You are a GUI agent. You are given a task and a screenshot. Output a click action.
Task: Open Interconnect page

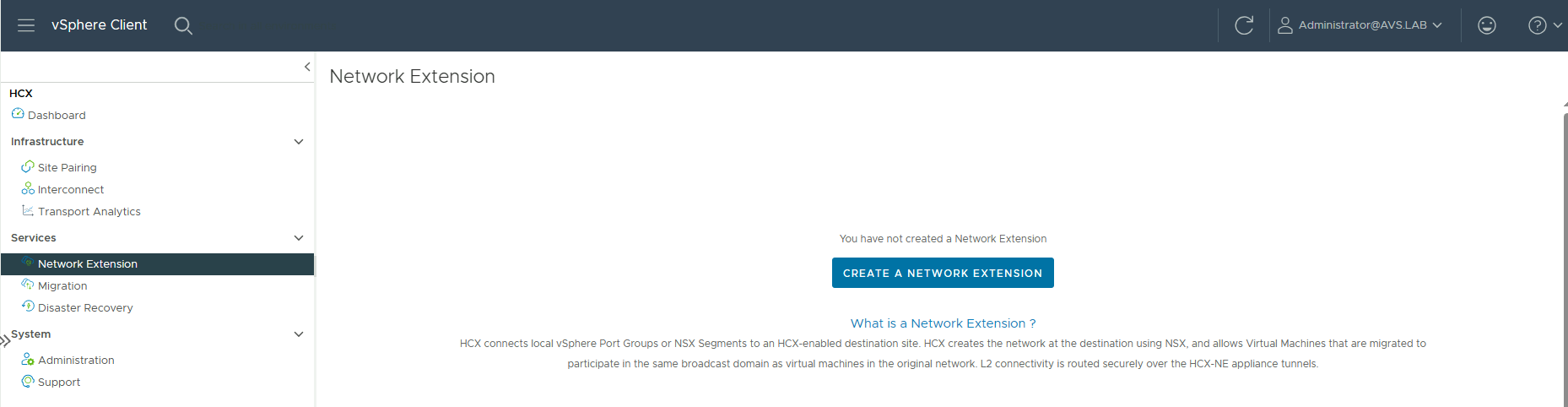[x=71, y=190]
